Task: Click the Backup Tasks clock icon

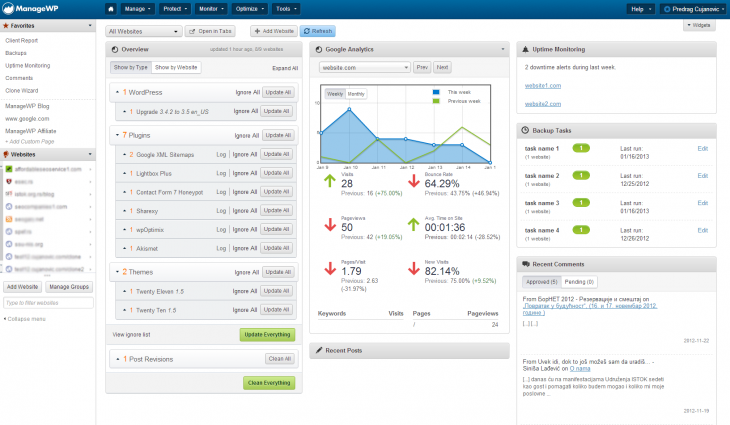Action: point(525,130)
